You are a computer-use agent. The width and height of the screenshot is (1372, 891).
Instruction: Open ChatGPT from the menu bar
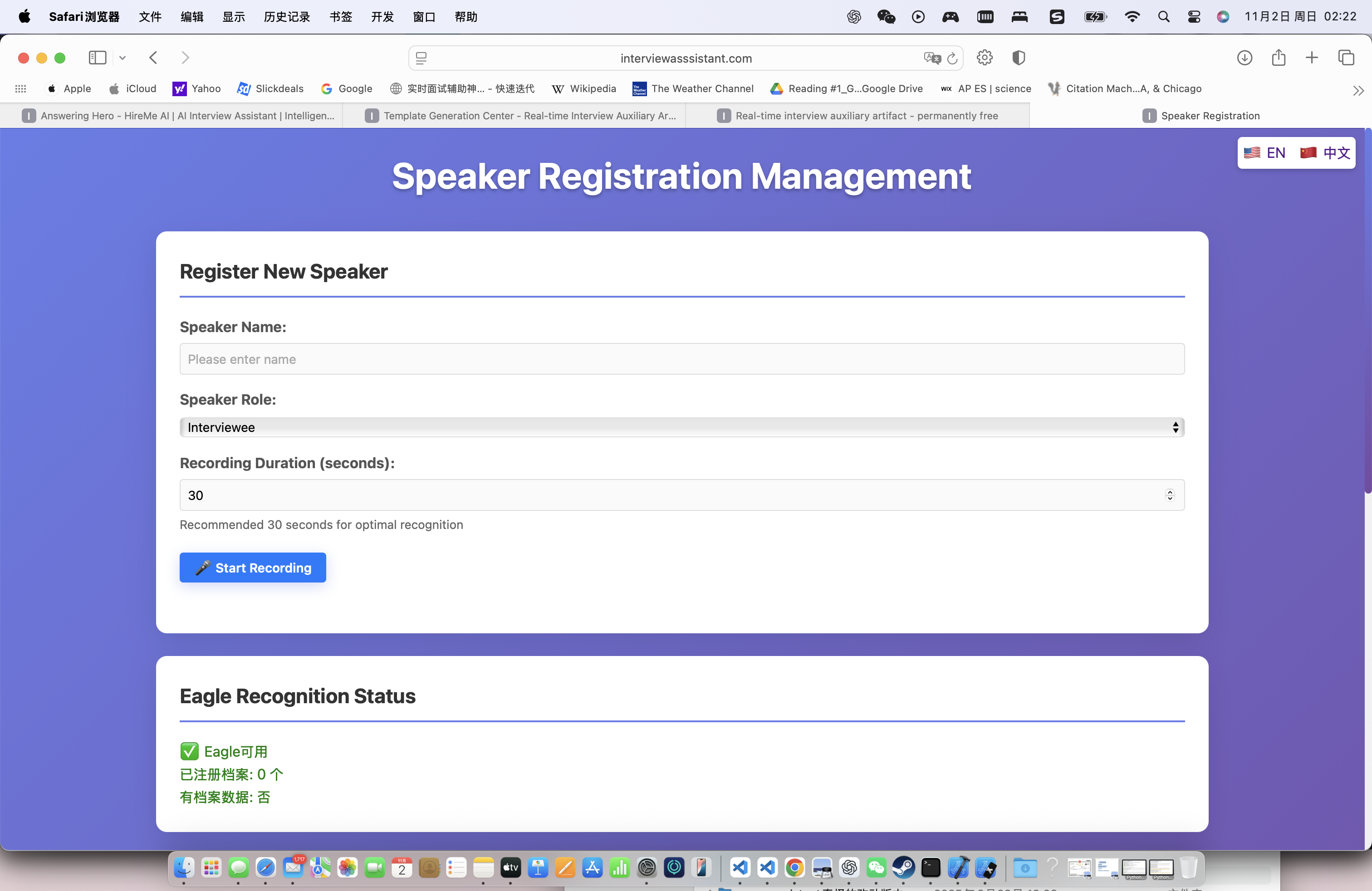pos(854,17)
